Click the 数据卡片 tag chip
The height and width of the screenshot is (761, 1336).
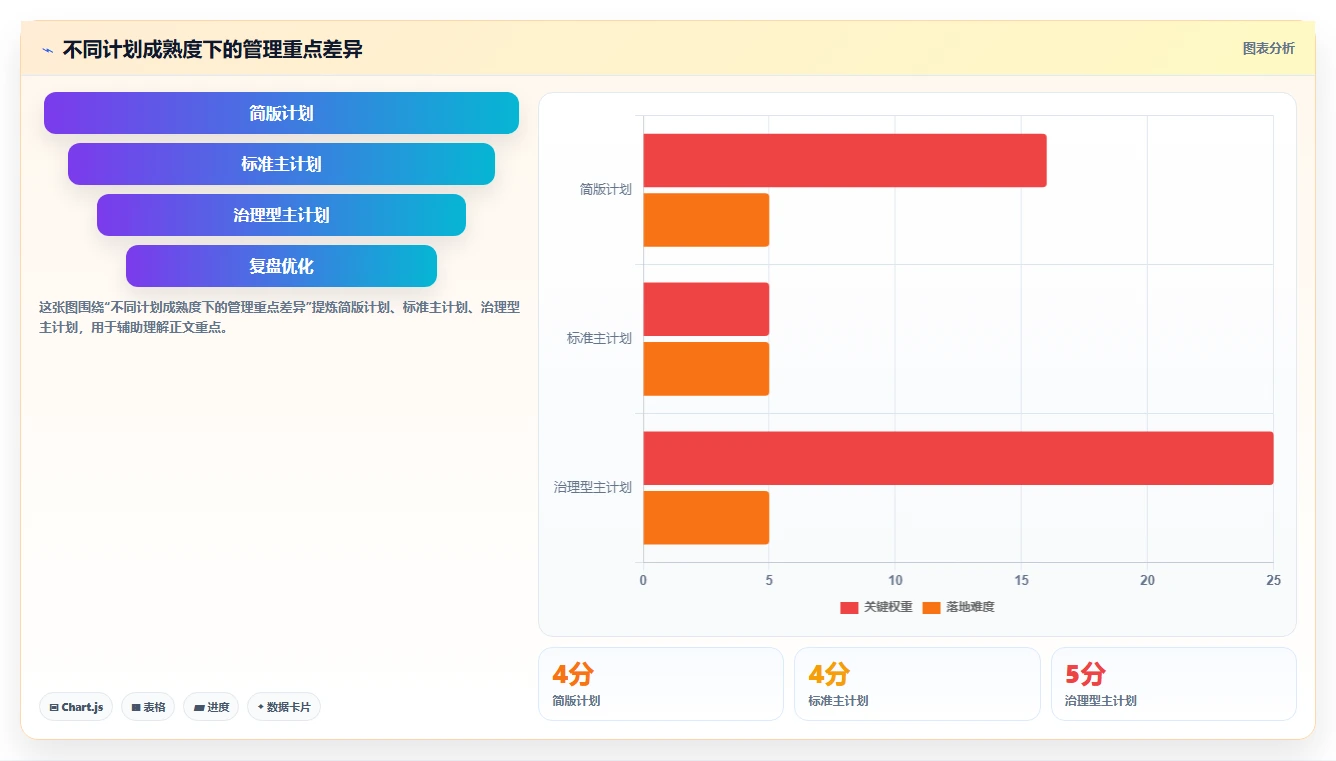tap(284, 707)
